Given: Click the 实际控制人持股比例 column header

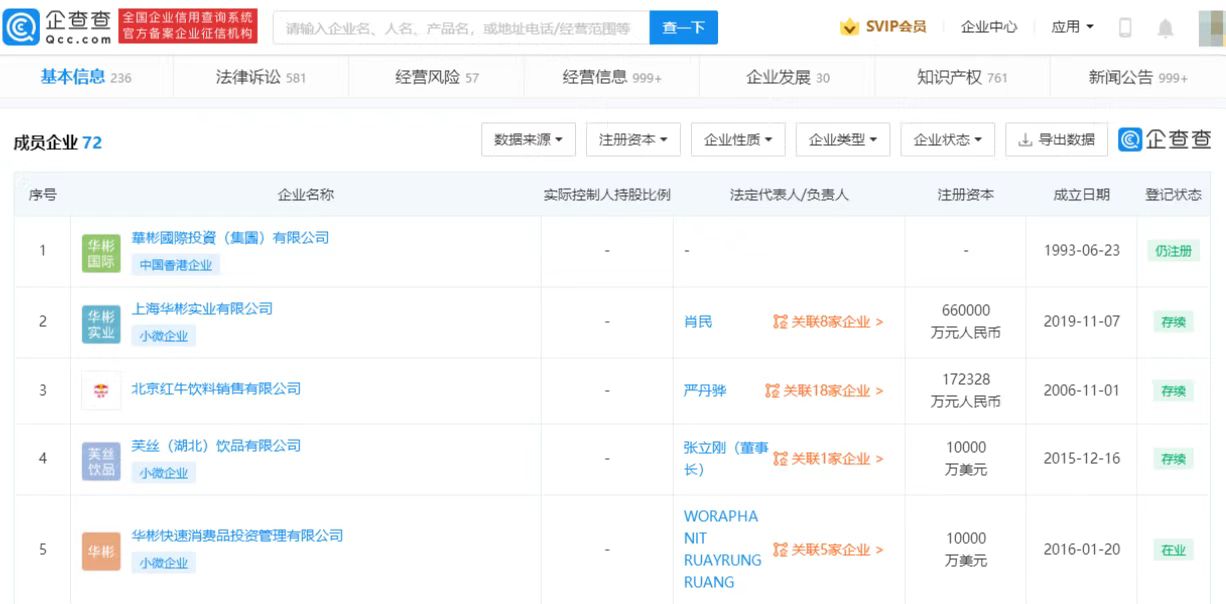Looking at the screenshot, I should [607, 195].
